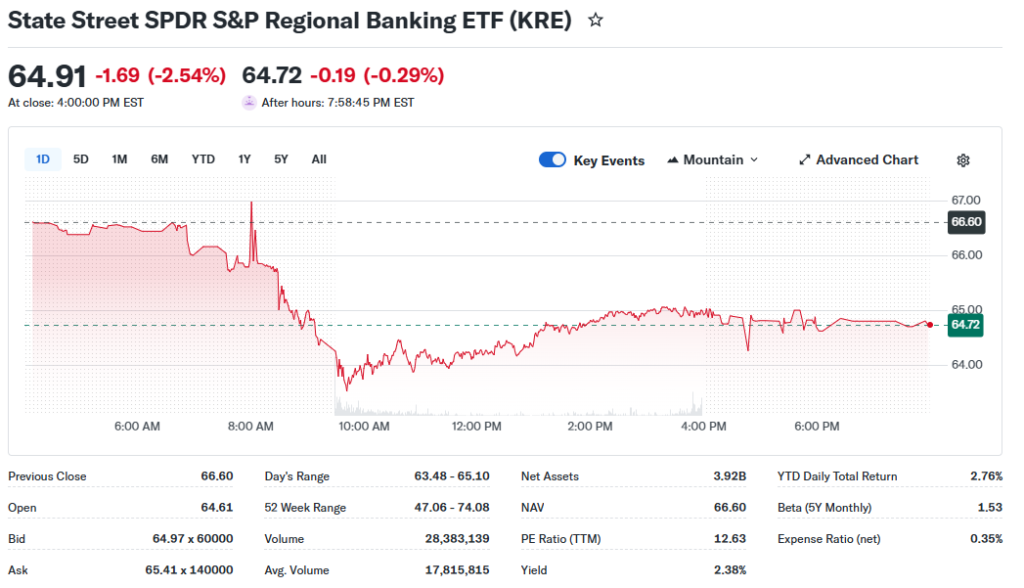The width and height of the screenshot is (1024, 588).
Task: Toggle the Key Events switch
Action: (552, 160)
